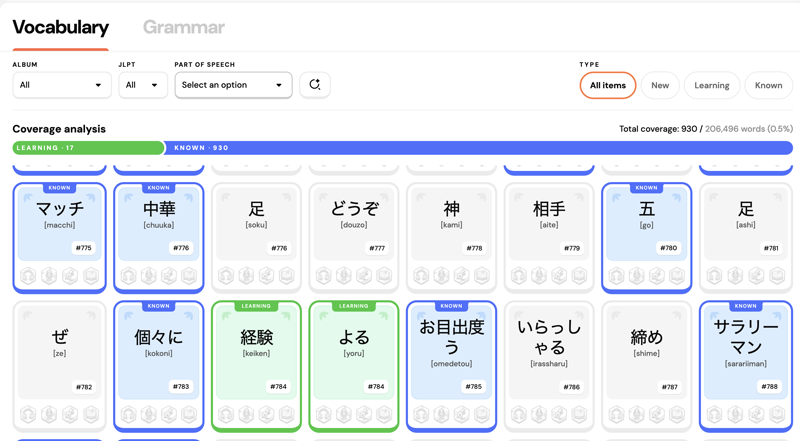The image size is (800, 441).
Task: Click microphone icon on 経験 card
Action: (246, 414)
